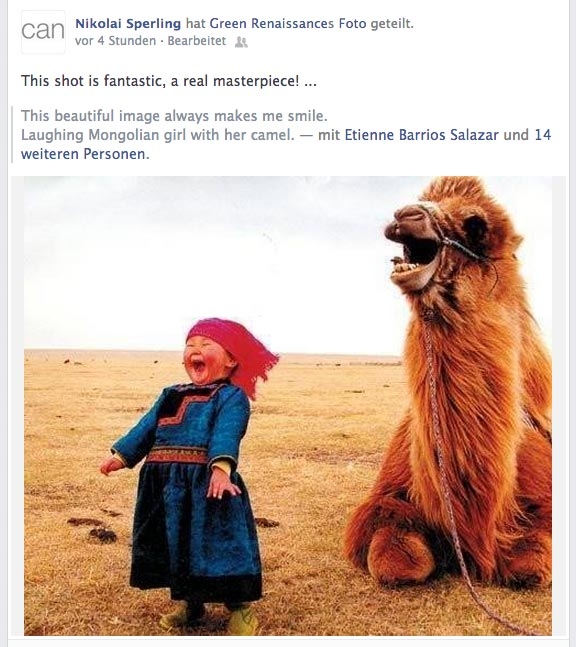Expand the truncated post text ellipsis
576x647 pixels.
pyautogui.click(x=310, y=81)
